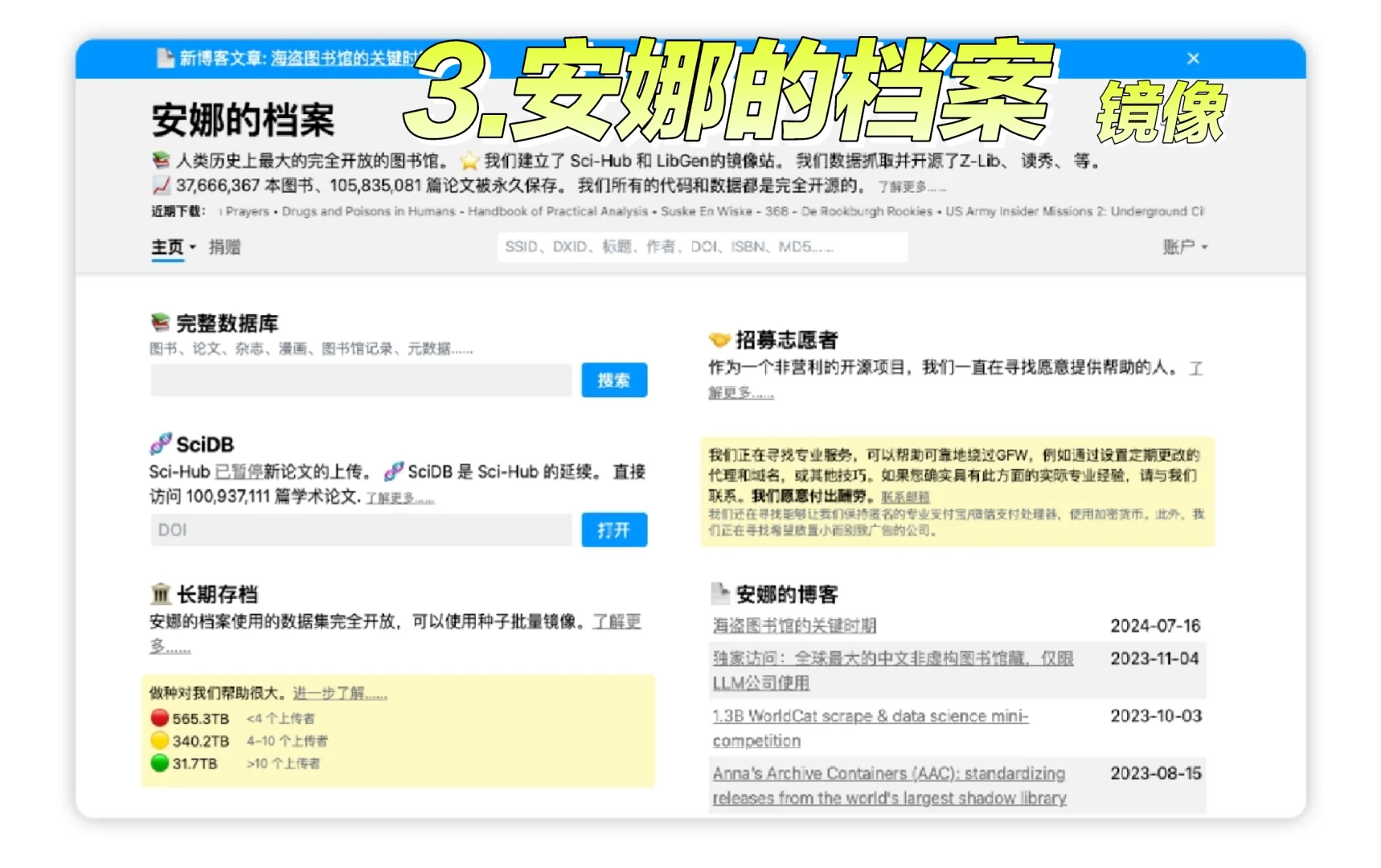Open the 了解更多 link after 完全开源的

(912, 187)
